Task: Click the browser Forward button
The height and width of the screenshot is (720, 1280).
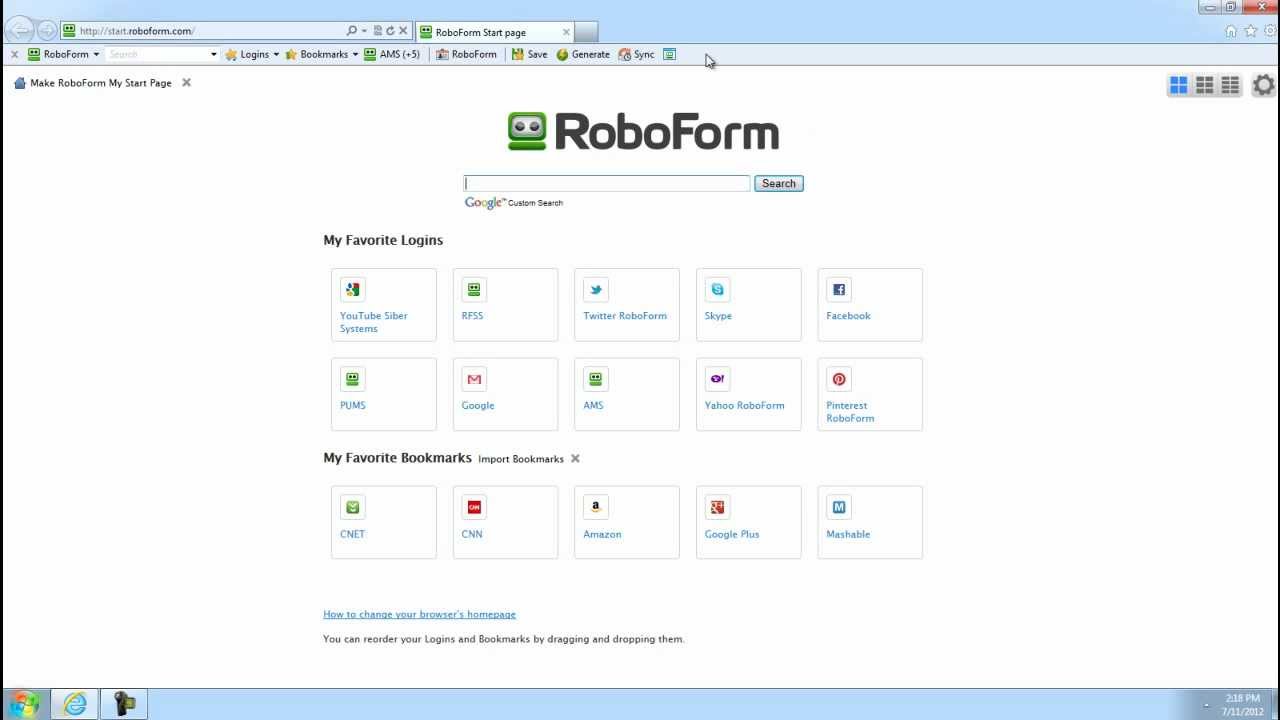Action: [47, 31]
